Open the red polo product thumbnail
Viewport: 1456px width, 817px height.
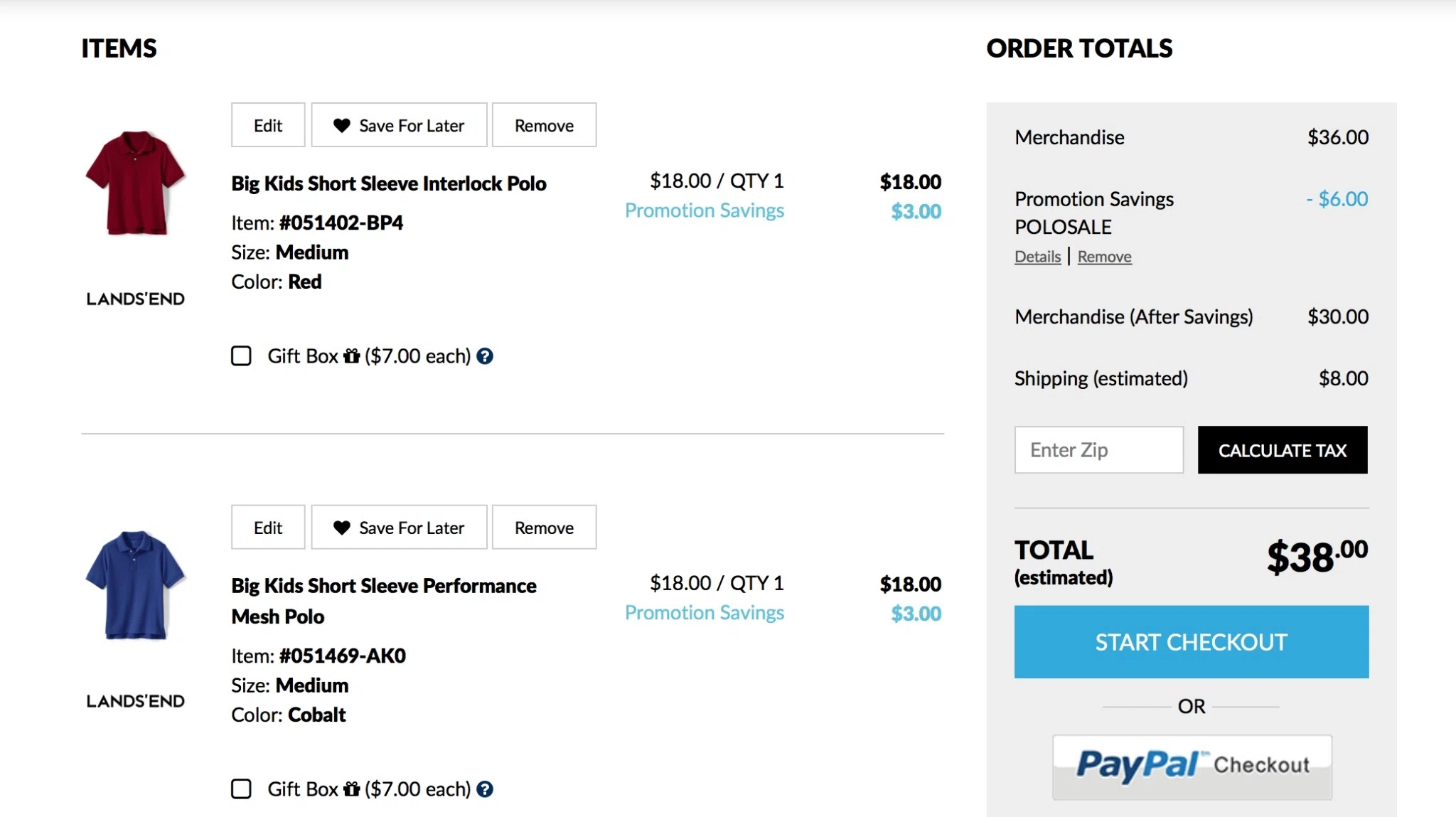click(135, 183)
